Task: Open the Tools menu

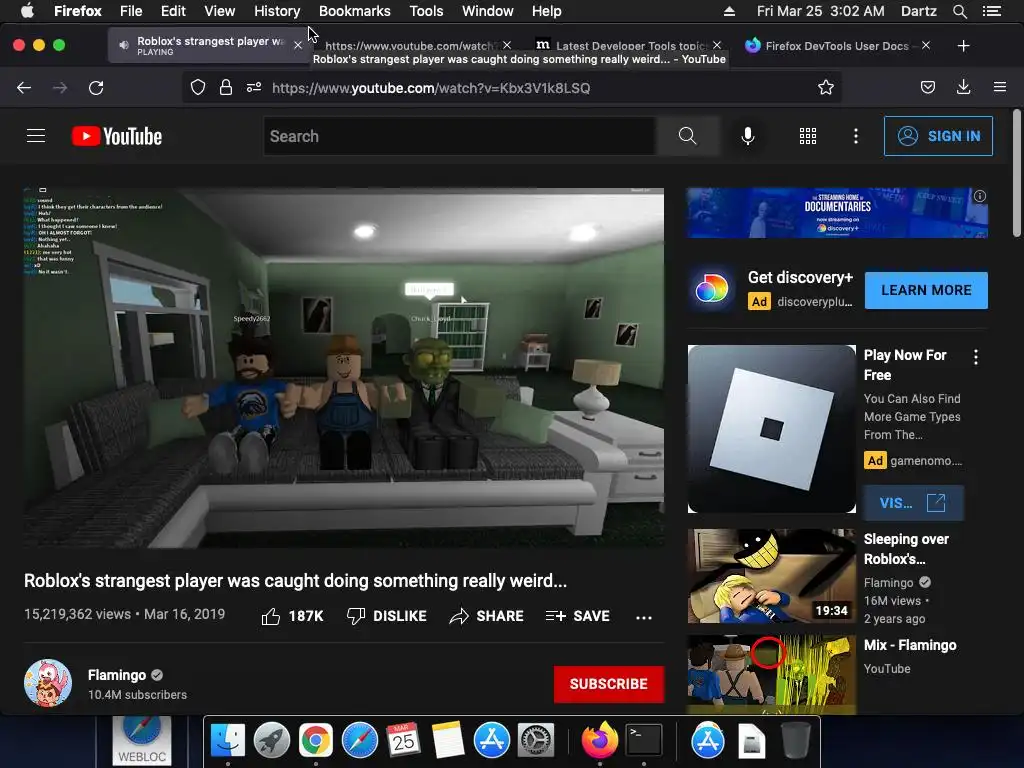Action: 426,11
